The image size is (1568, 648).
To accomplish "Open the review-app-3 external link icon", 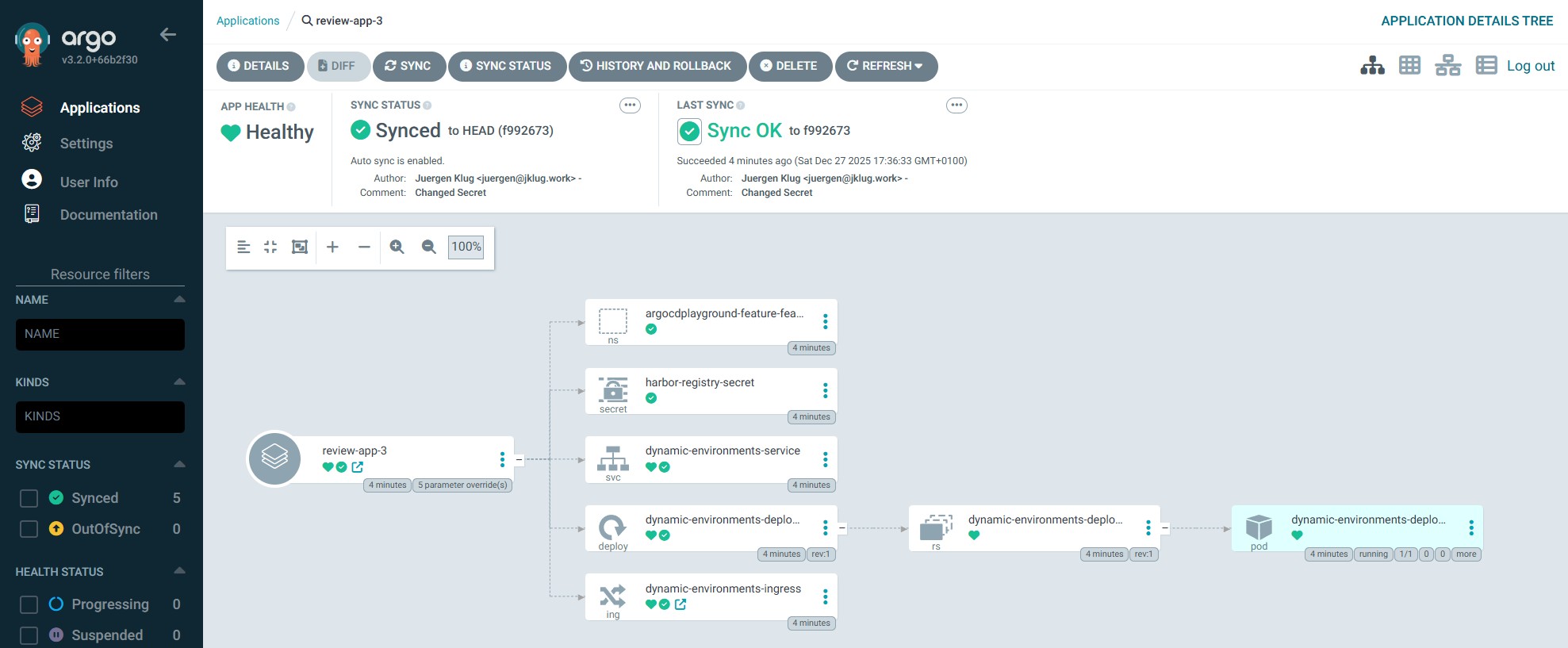I will coord(358,467).
